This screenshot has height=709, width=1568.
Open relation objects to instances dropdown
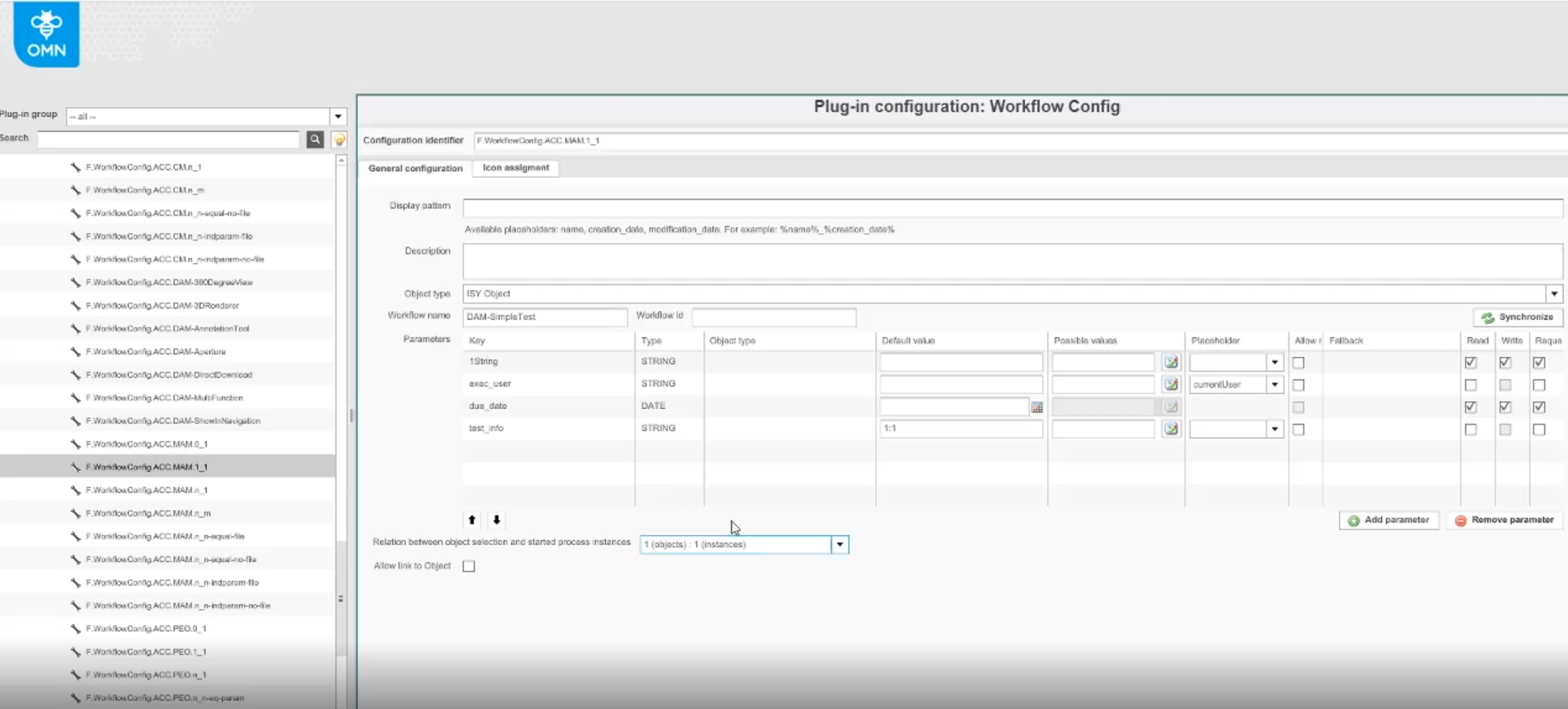pyautogui.click(x=840, y=545)
